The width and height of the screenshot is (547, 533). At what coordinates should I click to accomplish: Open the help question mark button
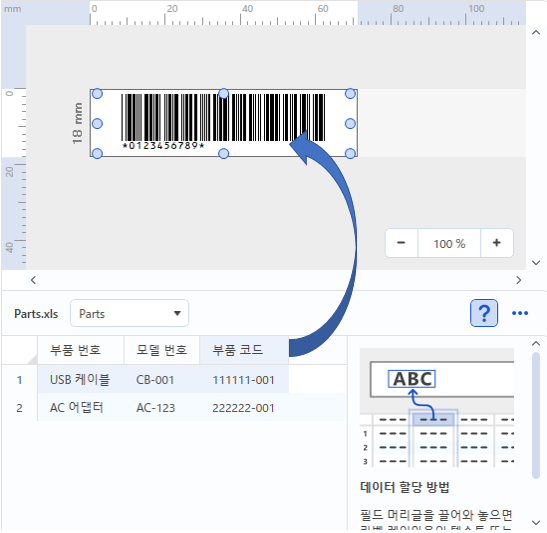[x=484, y=313]
